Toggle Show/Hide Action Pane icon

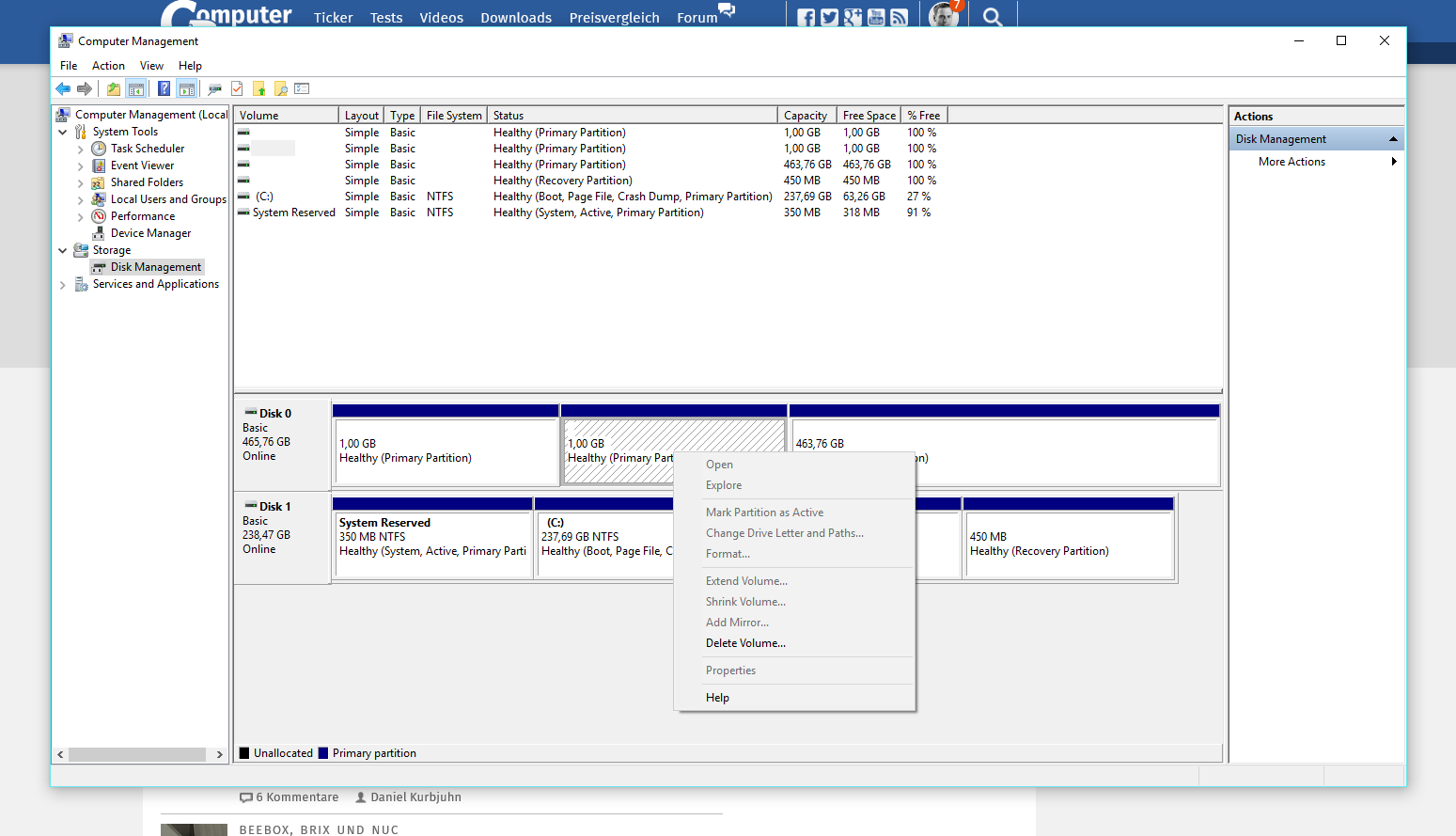point(187,88)
